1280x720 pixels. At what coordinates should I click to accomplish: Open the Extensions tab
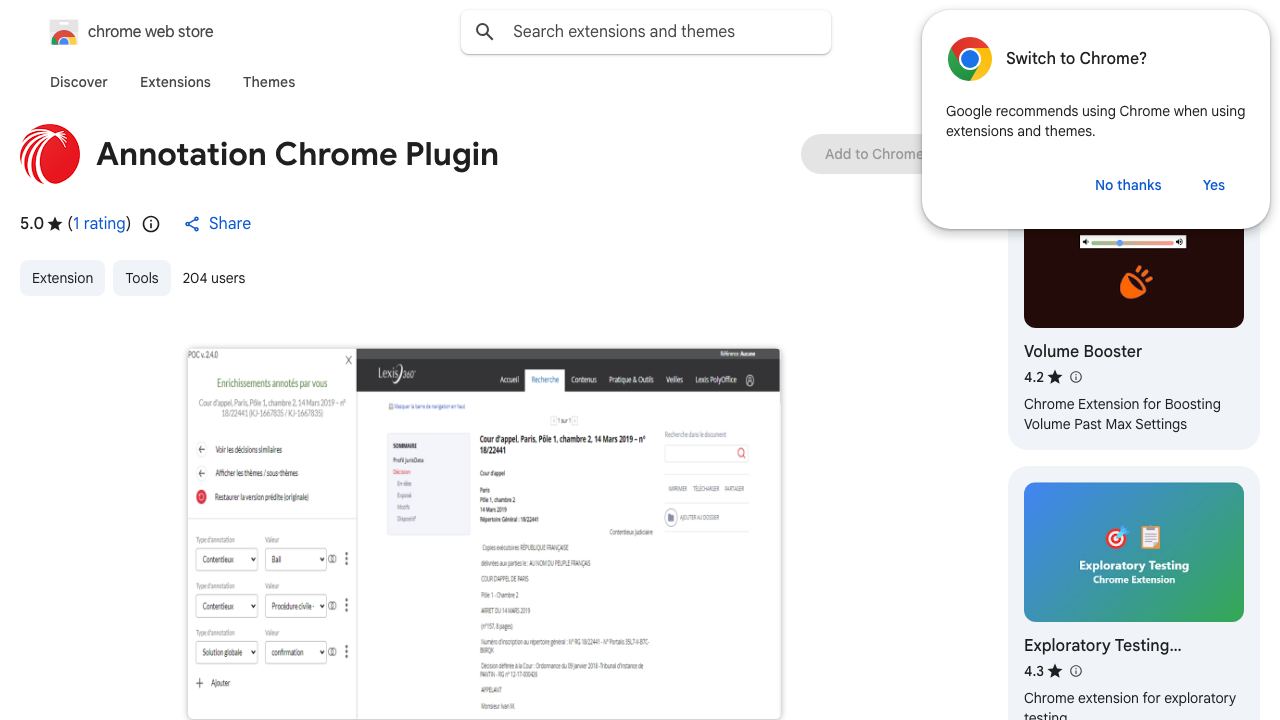175,82
